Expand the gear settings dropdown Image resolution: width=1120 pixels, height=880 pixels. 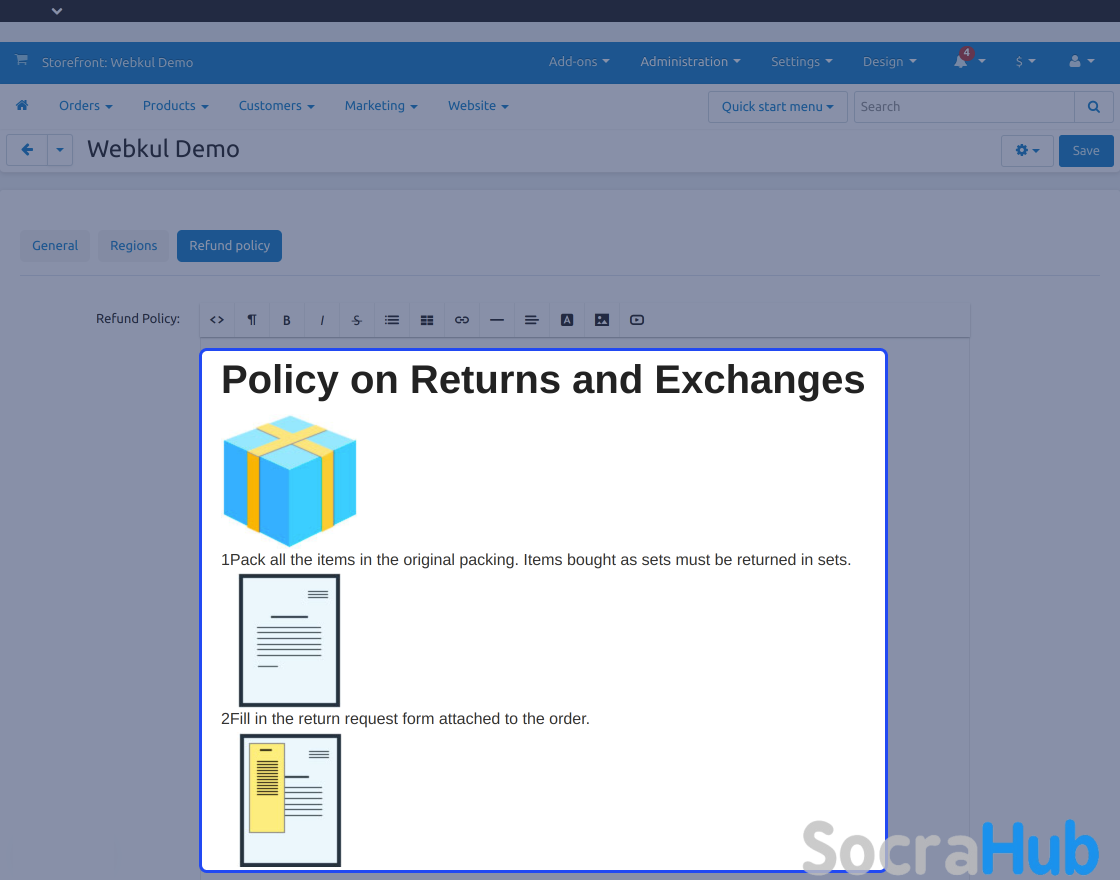1027,151
